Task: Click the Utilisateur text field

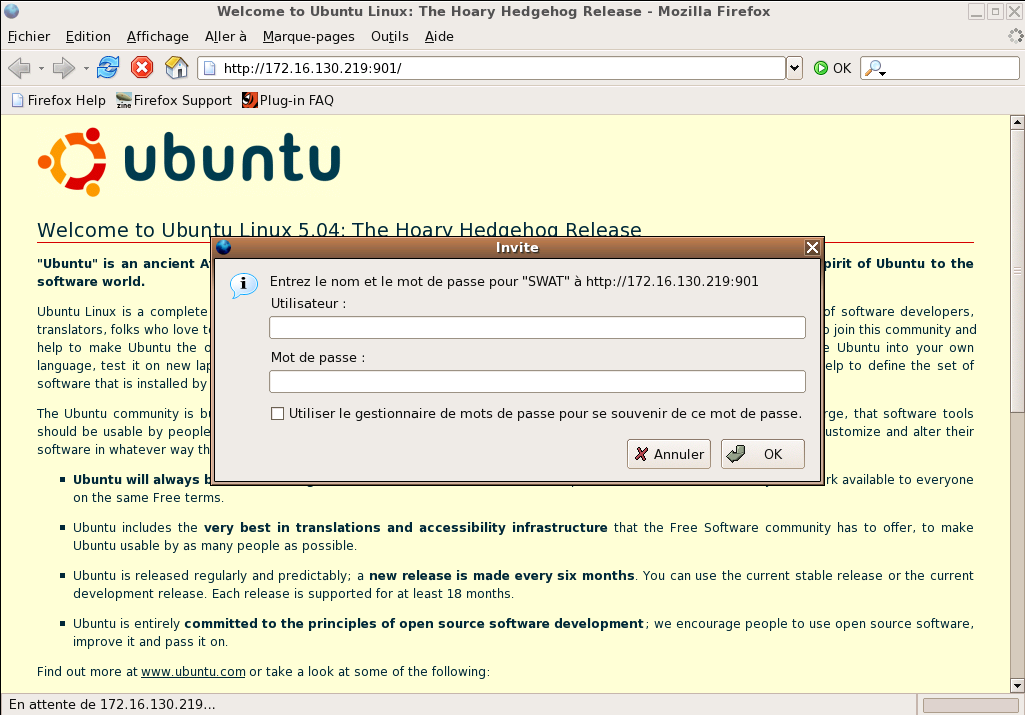Action: pyautogui.click(x=537, y=327)
